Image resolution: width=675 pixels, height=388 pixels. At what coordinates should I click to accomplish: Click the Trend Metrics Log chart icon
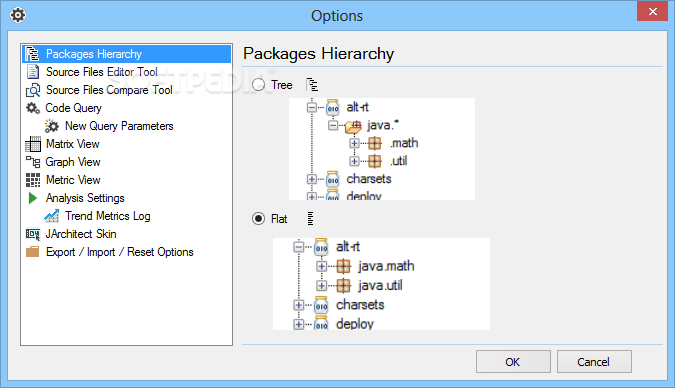click(52, 216)
